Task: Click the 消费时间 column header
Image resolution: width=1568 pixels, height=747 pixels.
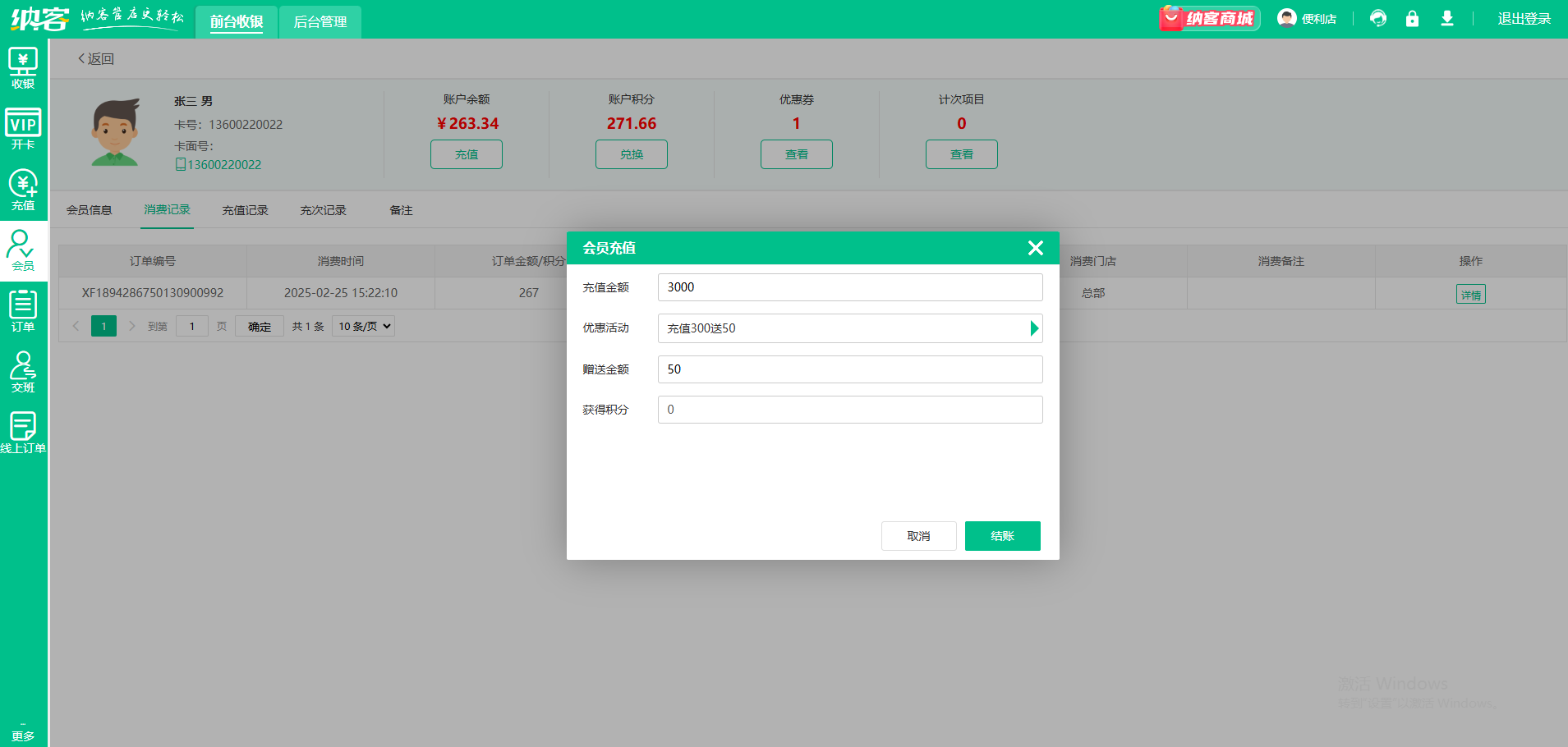Action: pyautogui.click(x=341, y=261)
